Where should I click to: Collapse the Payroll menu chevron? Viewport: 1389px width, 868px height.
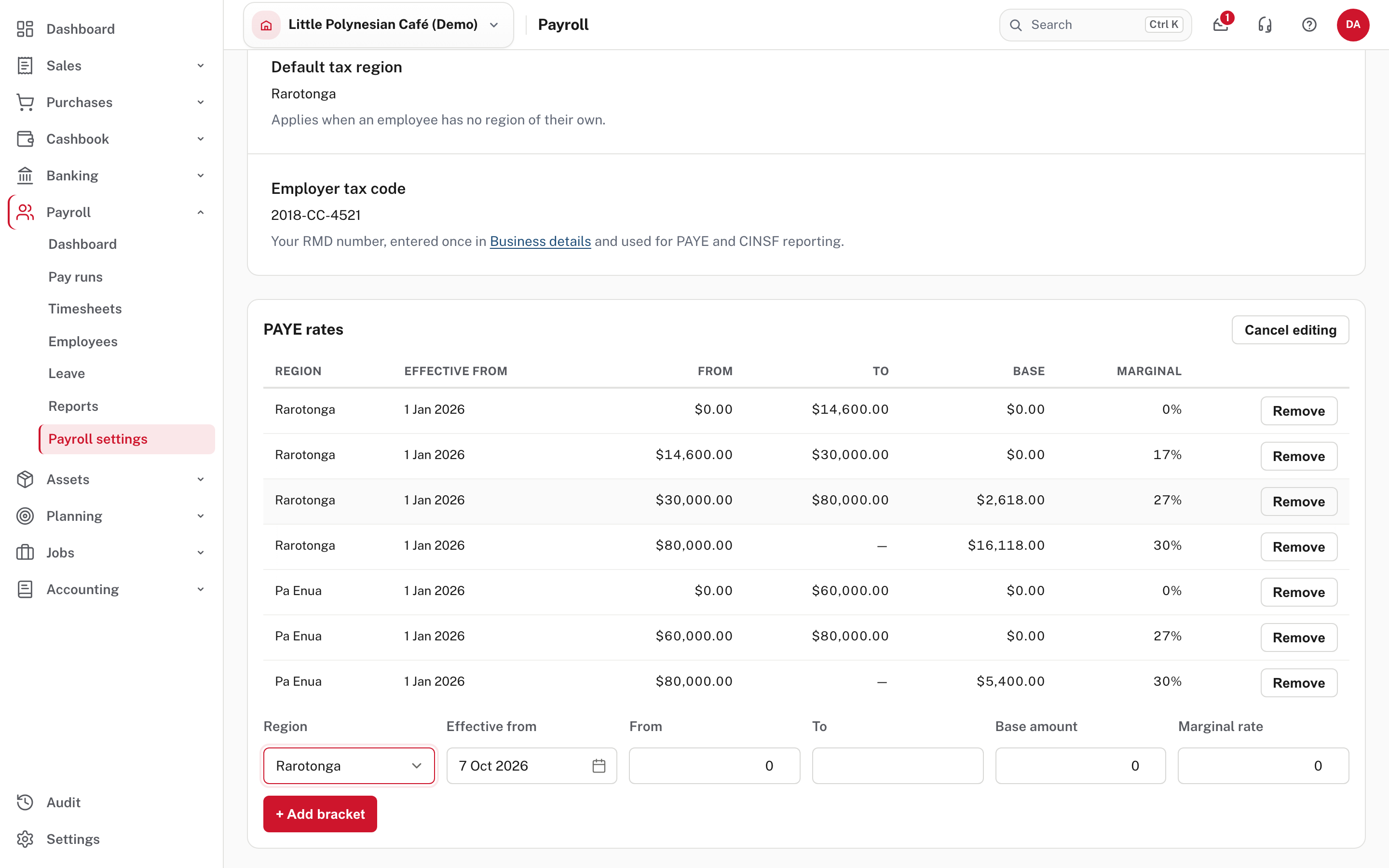tap(200, 212)
